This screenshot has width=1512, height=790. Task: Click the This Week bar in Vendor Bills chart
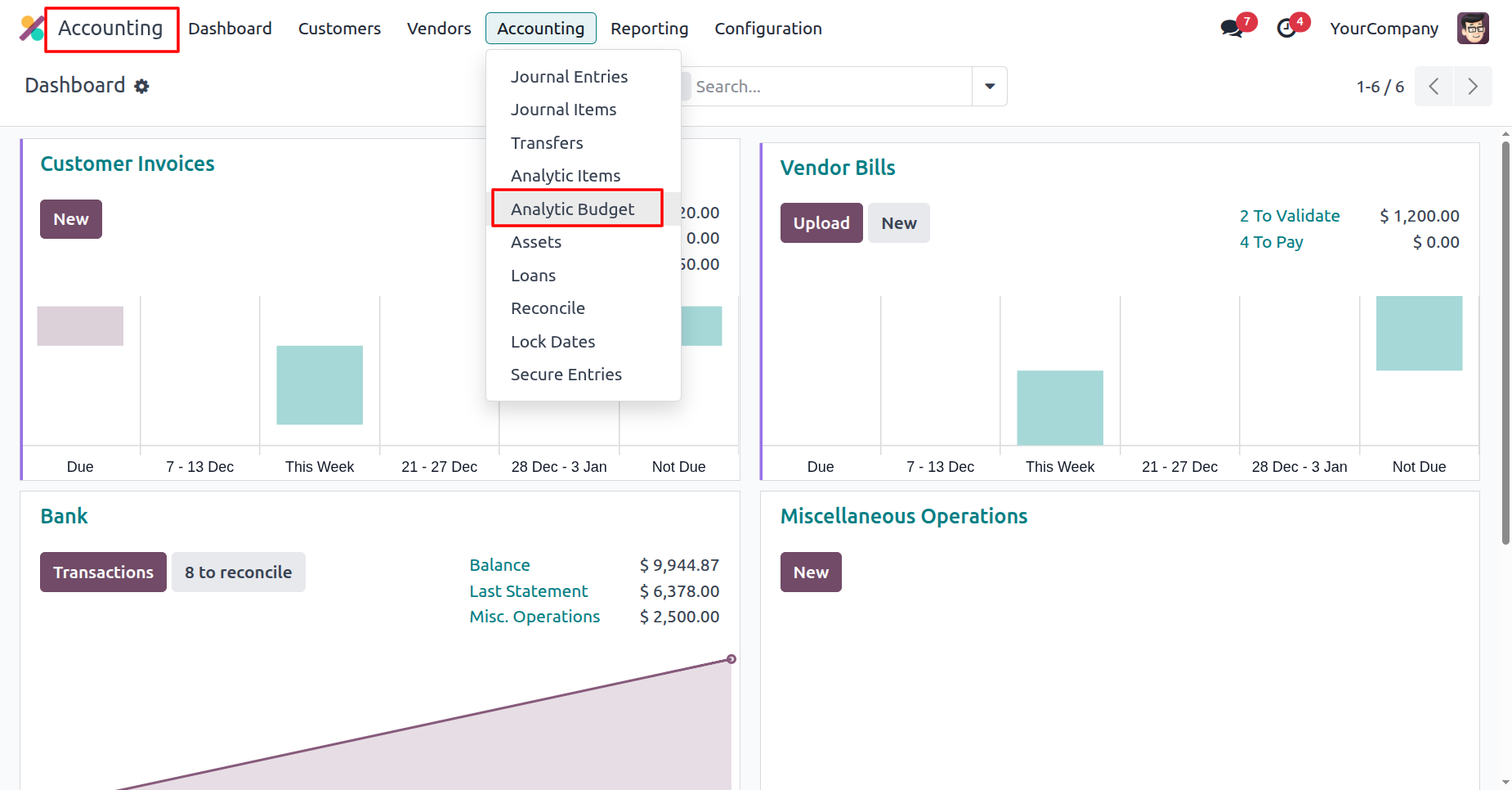coord(1059,408)
